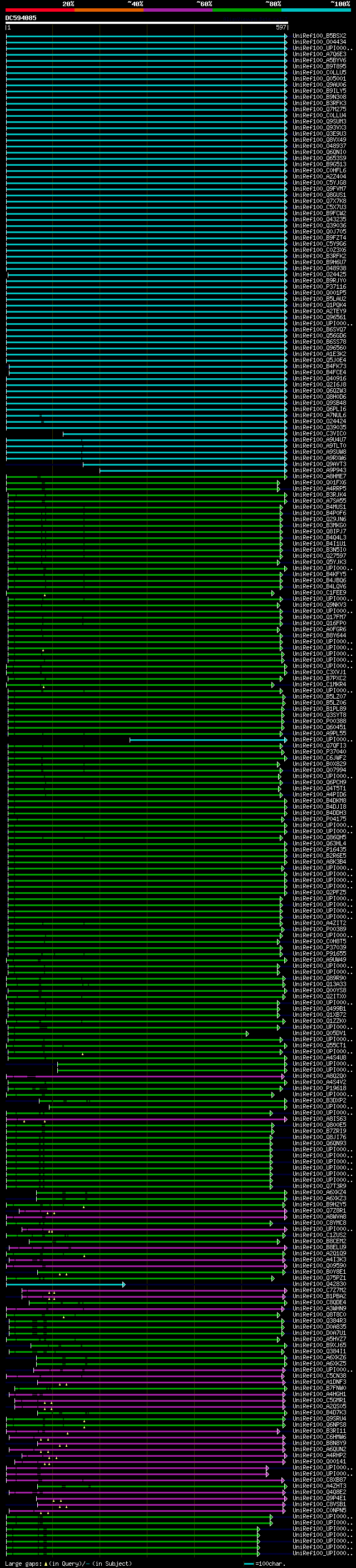The width and height of the screenshot is (356, 1568).
Task: Select the UniRef100_A9TLT0 label
Action: (319, 446)
